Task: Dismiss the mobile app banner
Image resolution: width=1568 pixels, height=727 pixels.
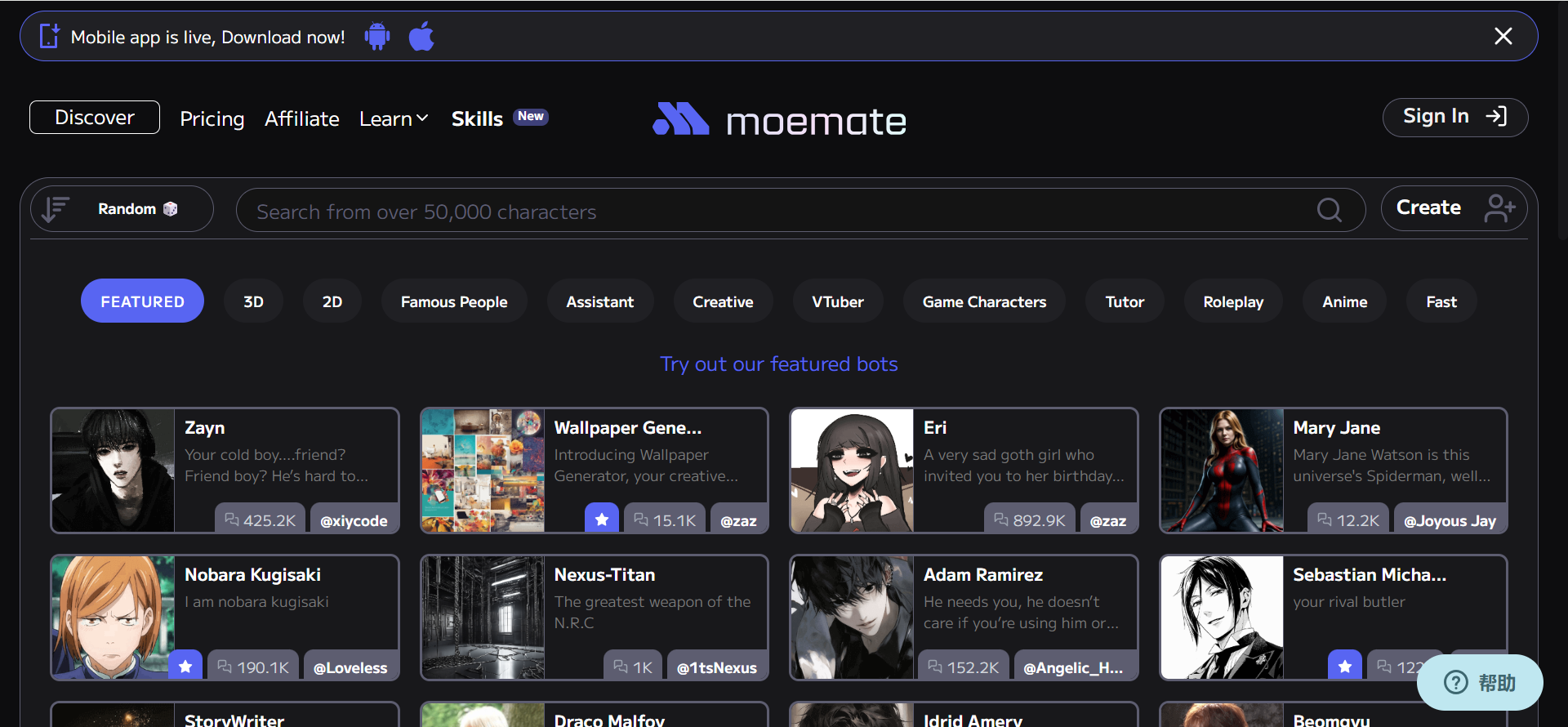Action: [x=1503, y=36]
